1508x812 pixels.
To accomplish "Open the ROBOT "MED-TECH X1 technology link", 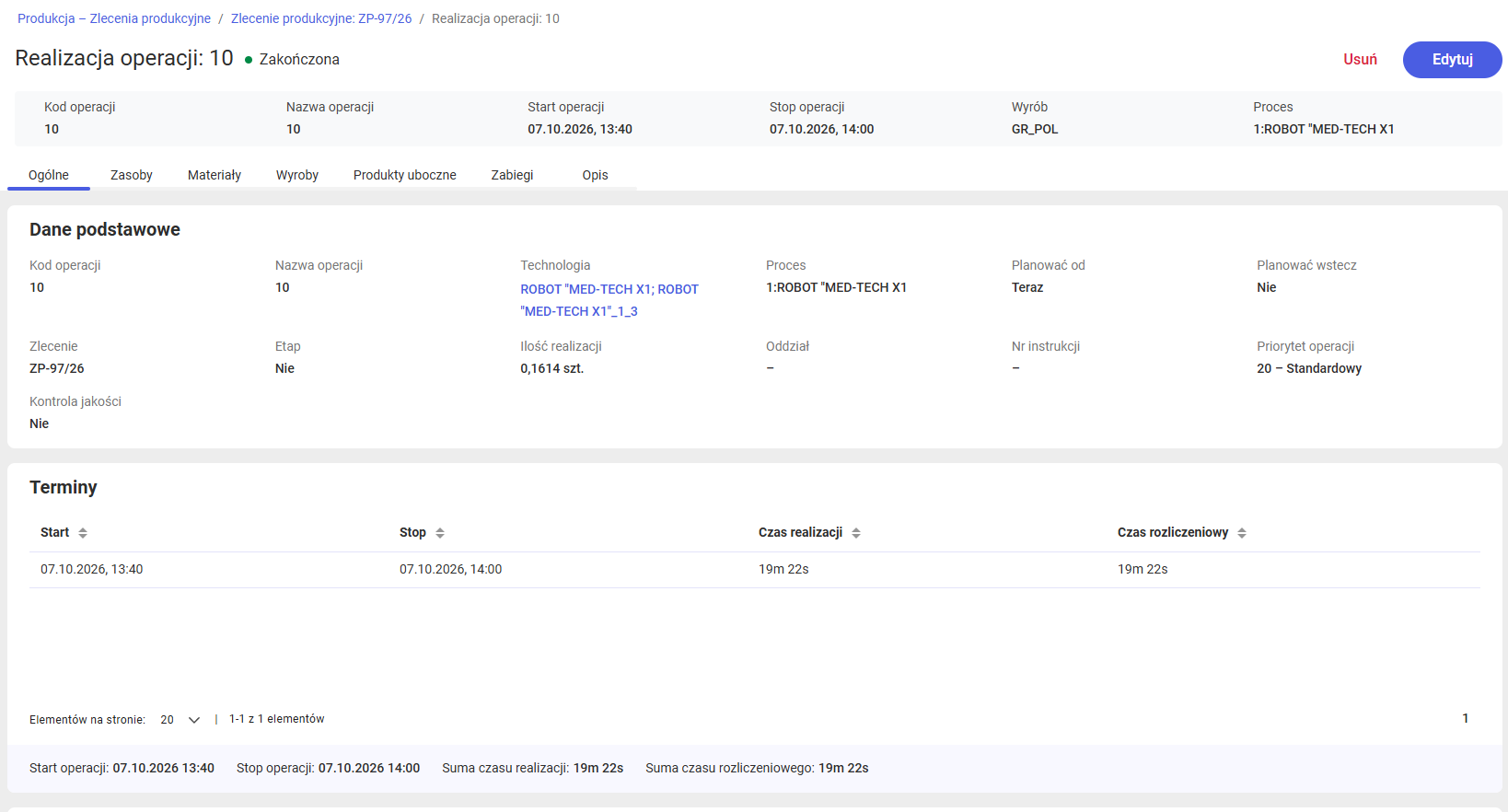I will [x=609, y=300].
